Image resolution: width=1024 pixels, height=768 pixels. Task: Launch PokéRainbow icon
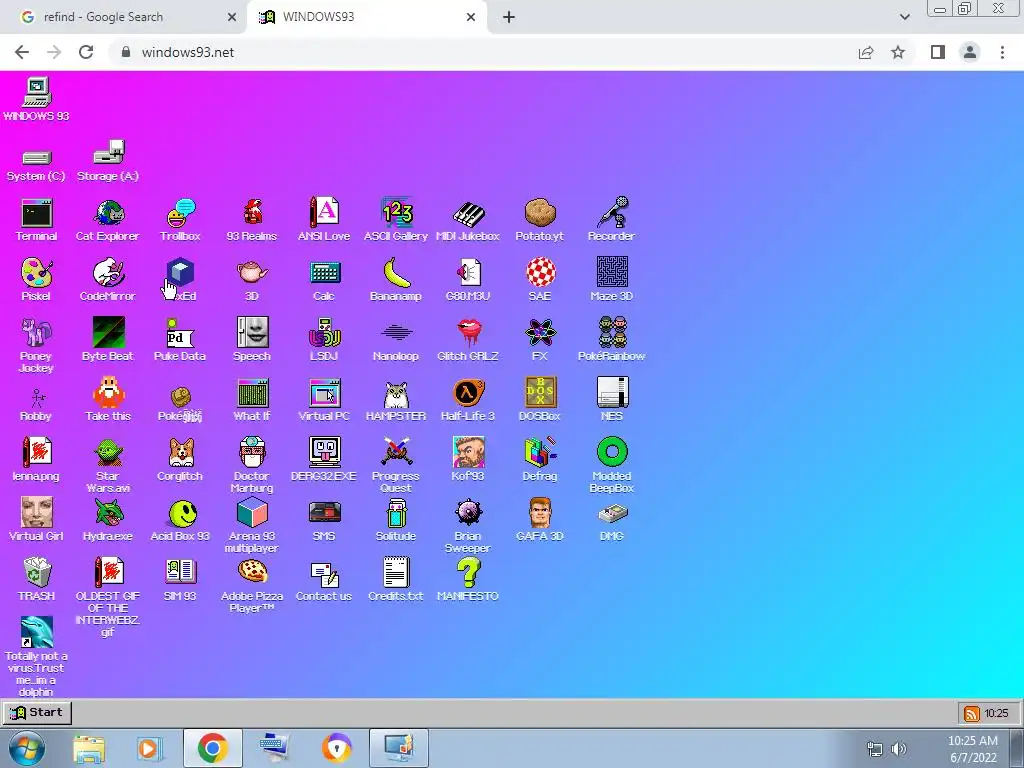point(611,340)
